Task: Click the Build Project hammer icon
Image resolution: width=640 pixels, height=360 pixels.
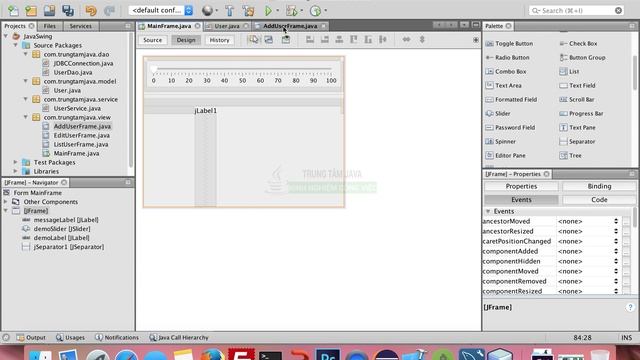Action: 229,11
